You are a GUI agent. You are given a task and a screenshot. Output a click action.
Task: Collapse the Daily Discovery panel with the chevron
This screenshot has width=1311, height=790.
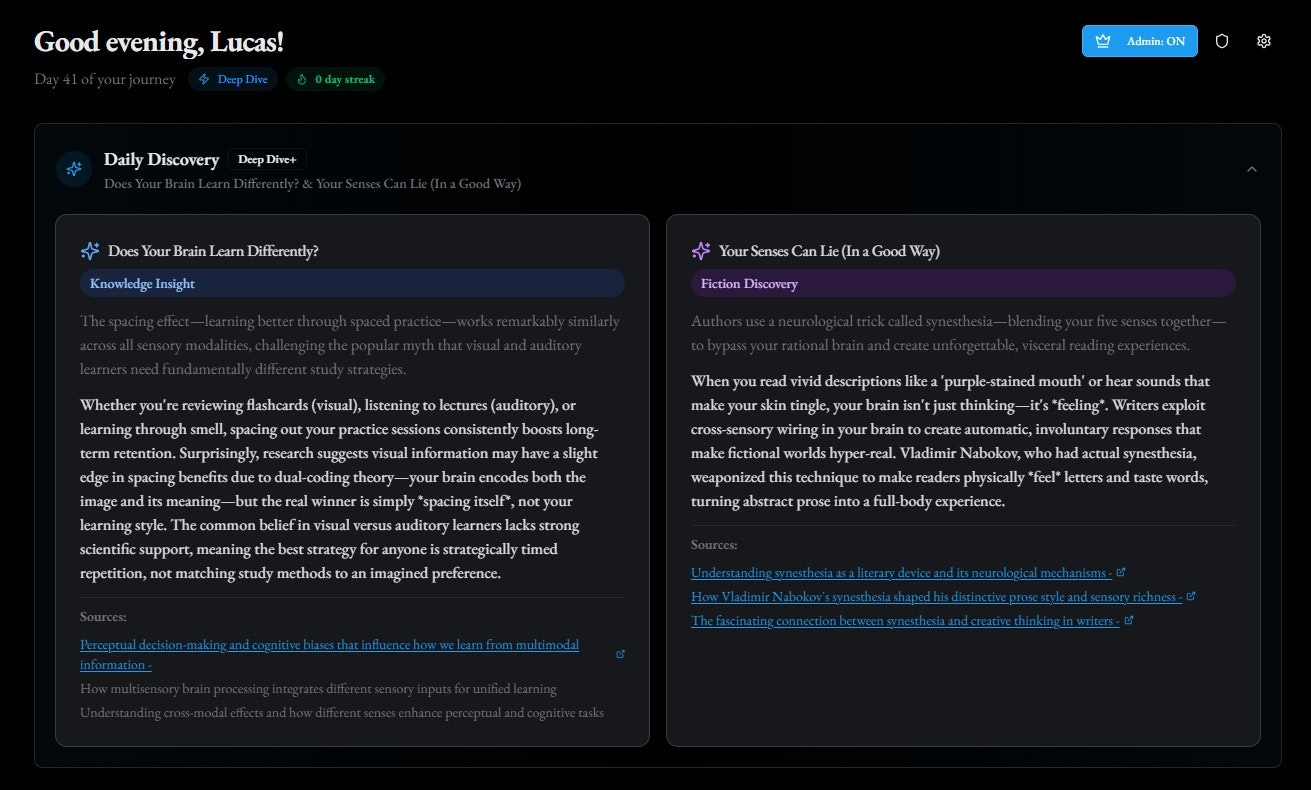tap(1252, 169)
